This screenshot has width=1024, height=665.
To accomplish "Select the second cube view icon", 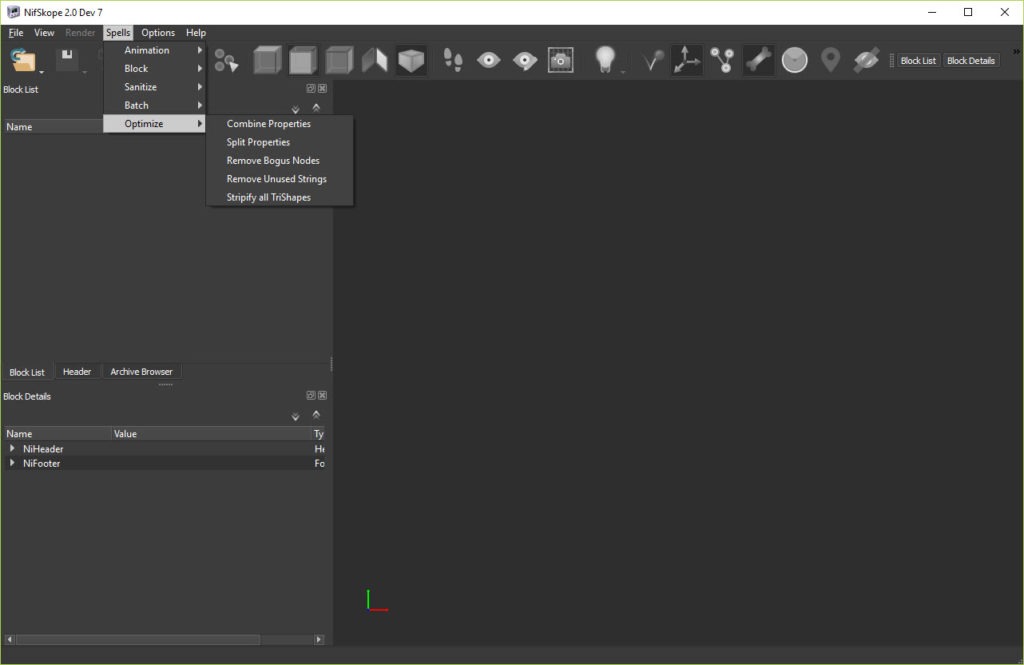I will [x=303, y=60].
